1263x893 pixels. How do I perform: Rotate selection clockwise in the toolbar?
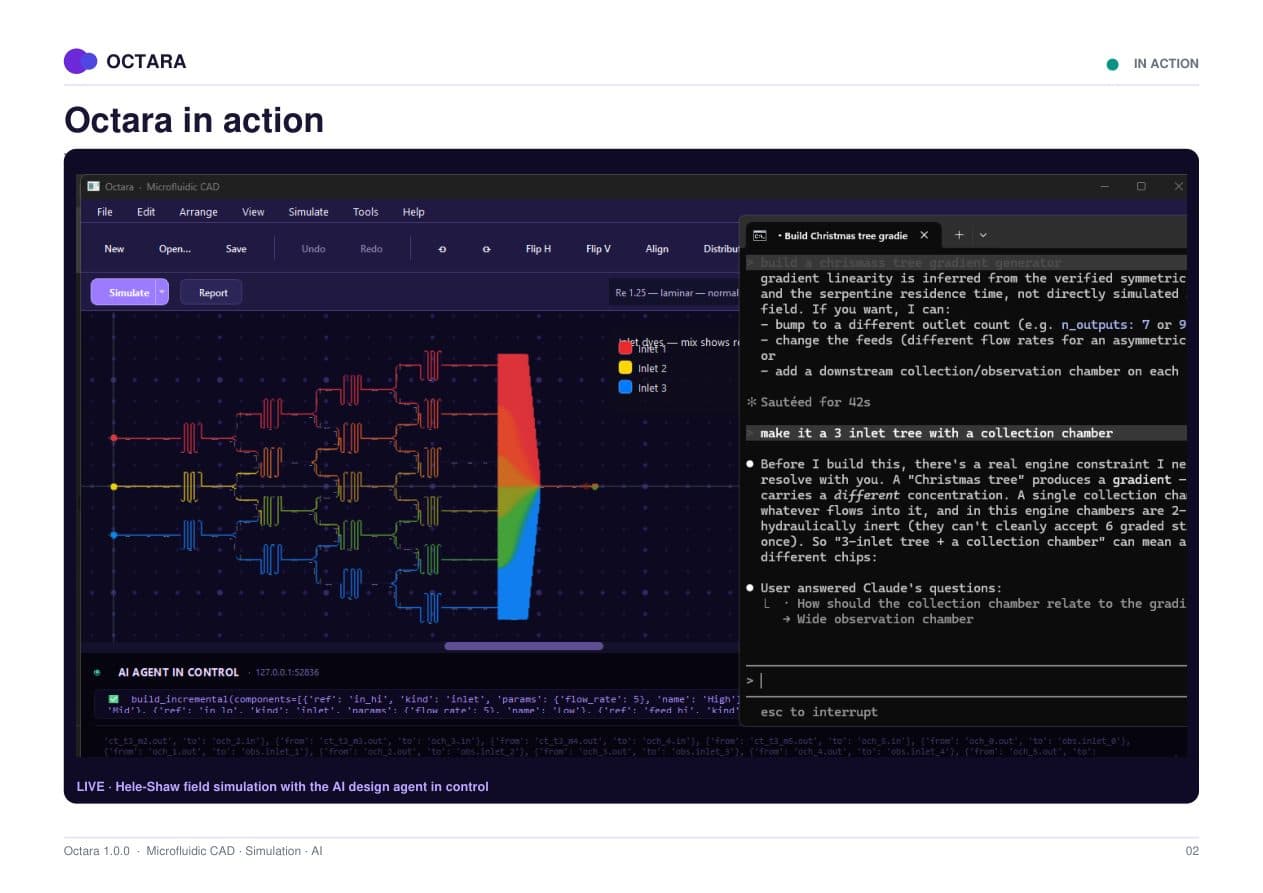pos(486,249)
